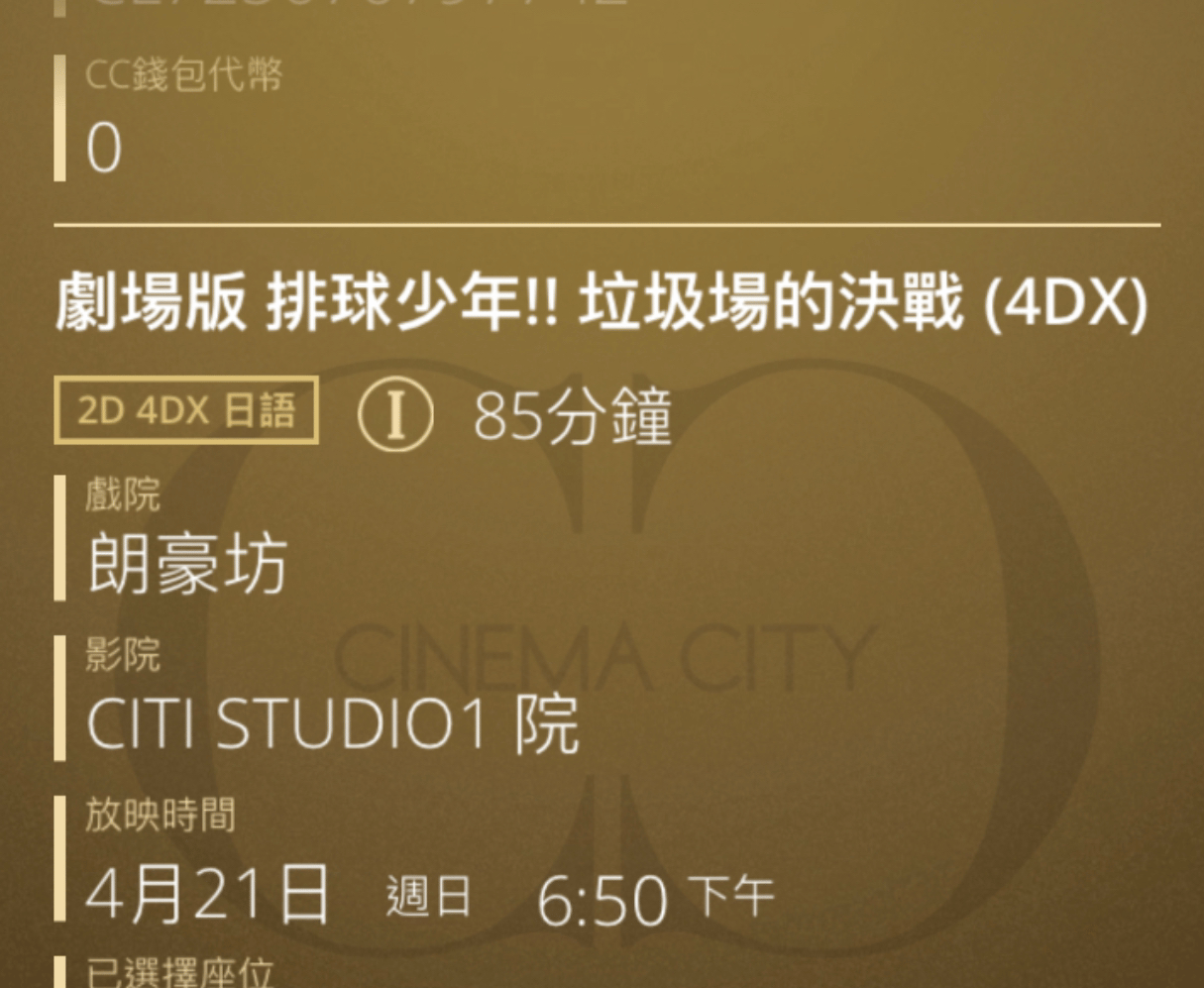The height and width of the screenshot is (988, 1204).
Task: Select the 戲院 field label
Action: point(122,494)
